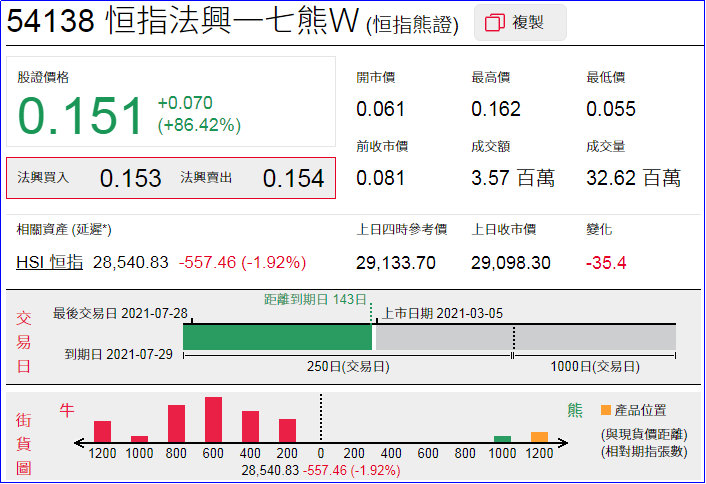Screen dimensions: 706x484
Task: Click the 前收市價 value 0.081
Action: coord(380,178)
